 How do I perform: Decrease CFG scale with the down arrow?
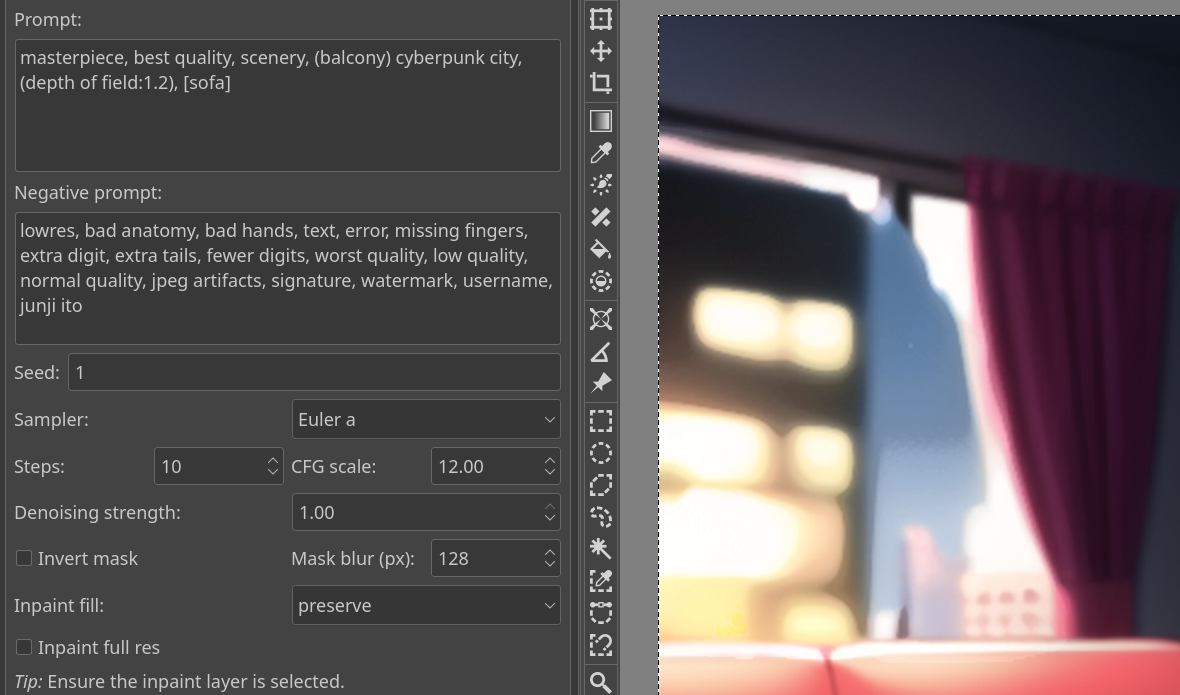[x=549, y=472]
